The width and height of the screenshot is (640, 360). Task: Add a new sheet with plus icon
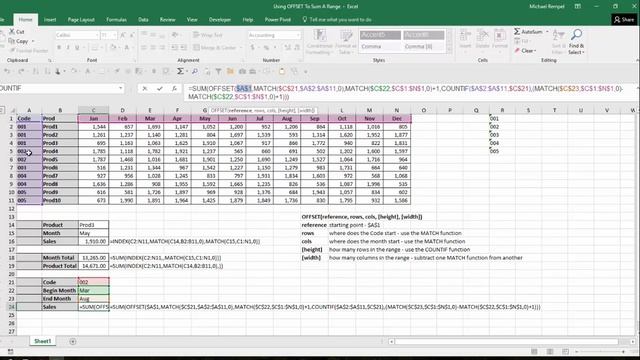[x=73, y=342]
